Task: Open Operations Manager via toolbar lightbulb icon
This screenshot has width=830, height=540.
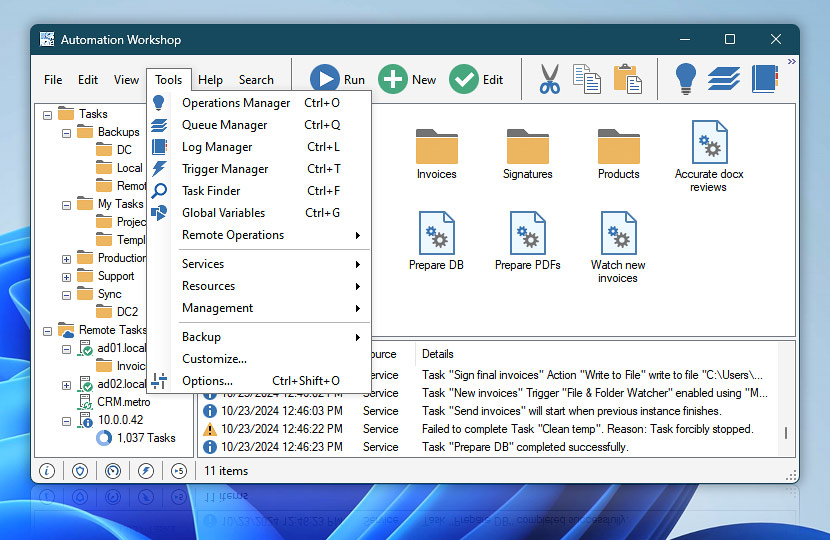Action: pos(685,79)
